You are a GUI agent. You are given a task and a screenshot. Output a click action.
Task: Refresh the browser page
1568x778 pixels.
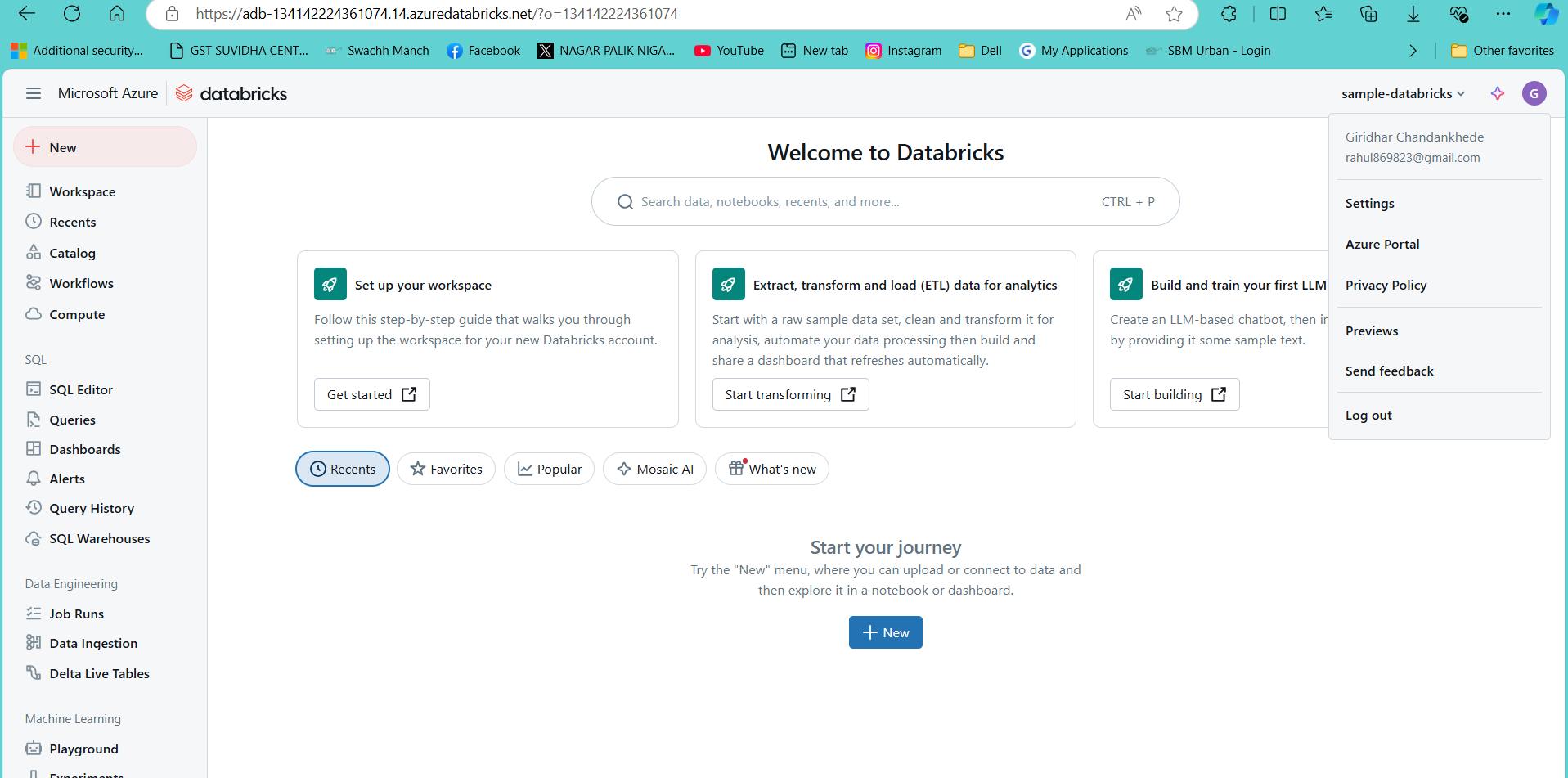tap(72, 14)
